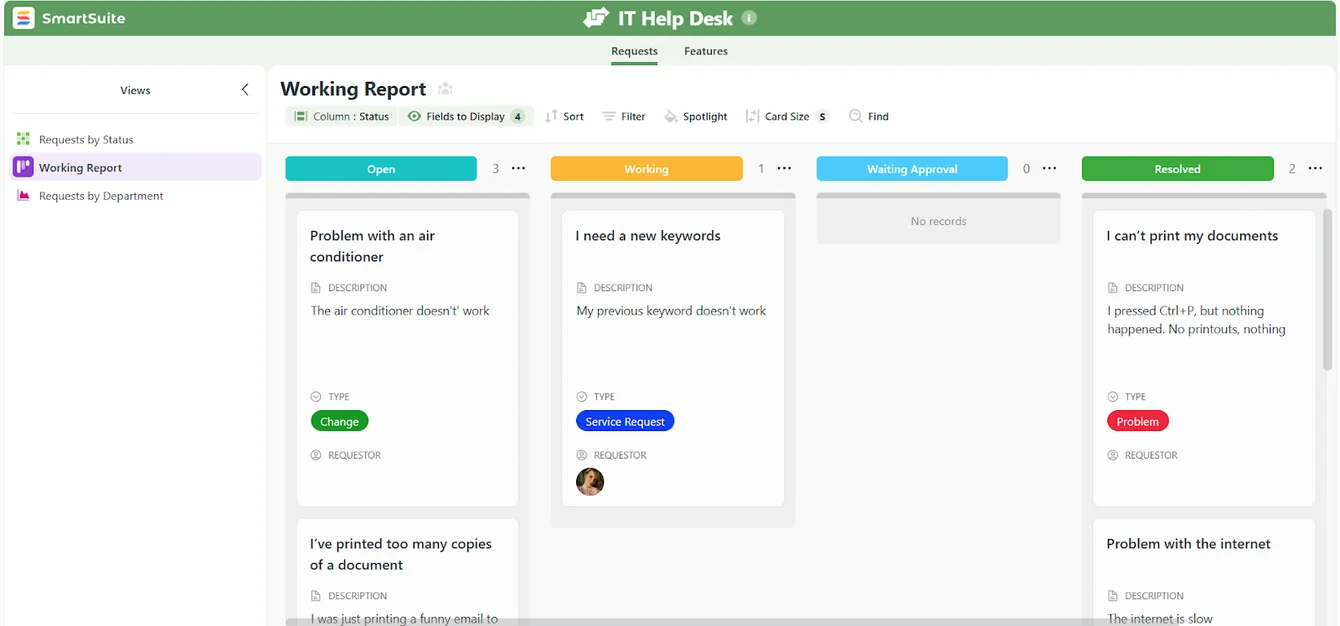Click the record count 3 beside Open
The width and height of the screenshot is (1340, 626).
495,169
